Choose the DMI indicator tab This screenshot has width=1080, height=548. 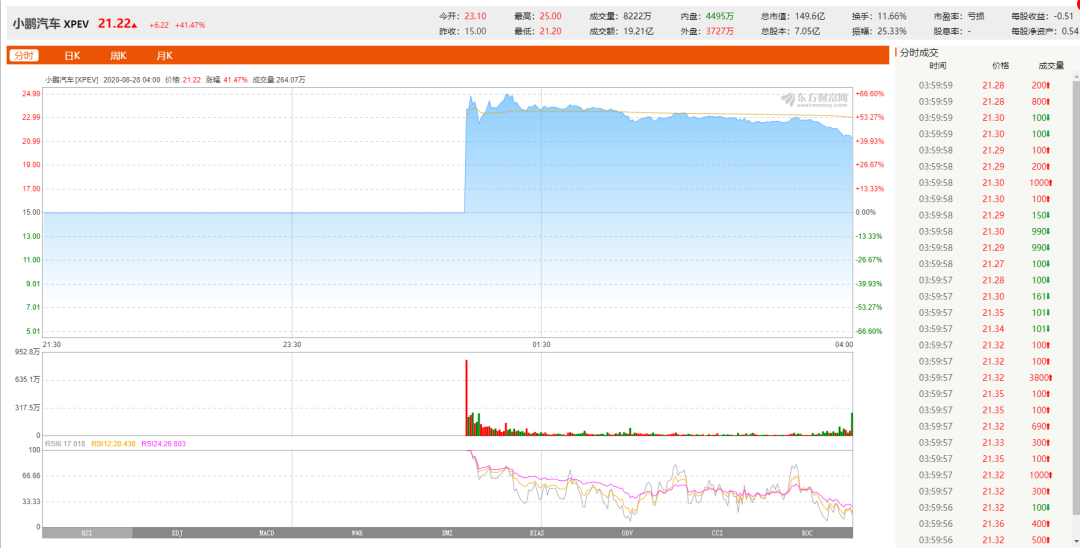pos(447,533)
